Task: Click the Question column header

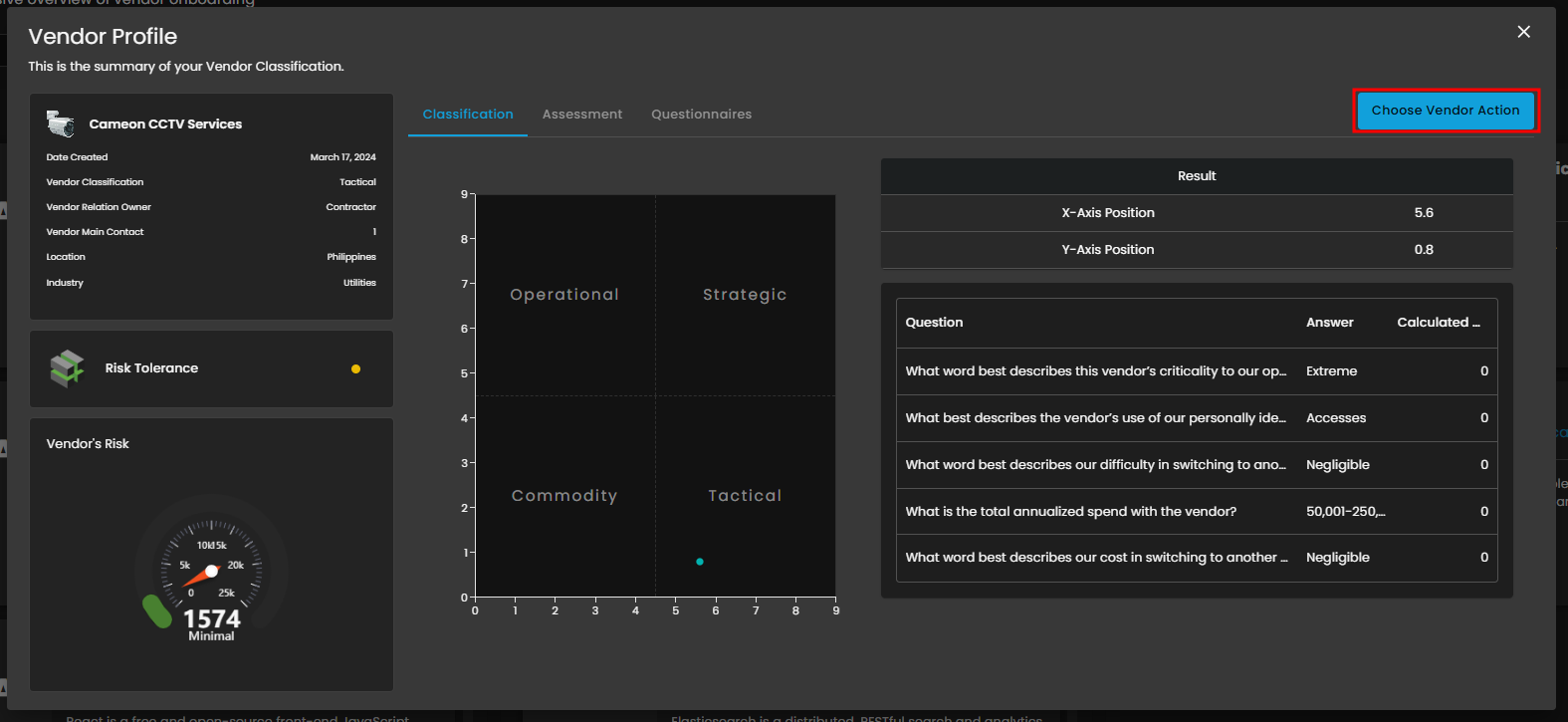Action: [934, 323]
